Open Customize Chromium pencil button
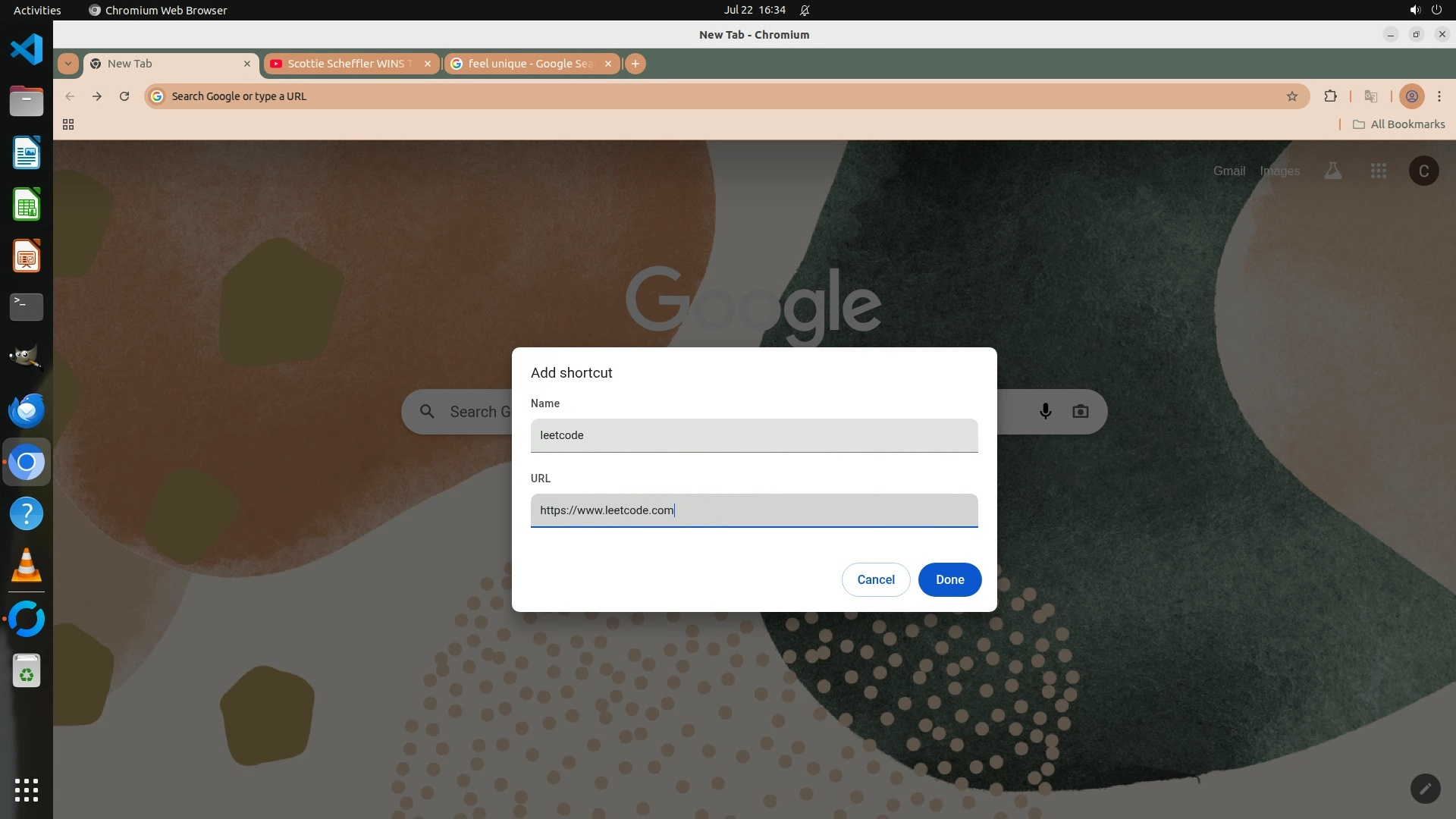Viewport: 1456px width, 819px height. pyautogui.click(x=1425, y=789)
